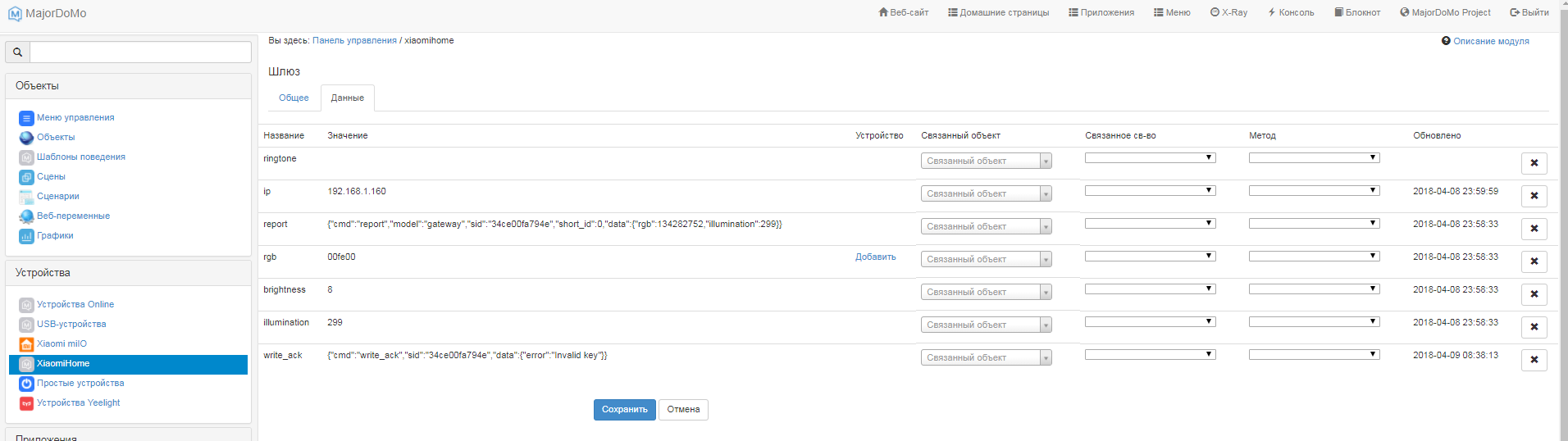Open linked object dropdown for rgb

986,259
